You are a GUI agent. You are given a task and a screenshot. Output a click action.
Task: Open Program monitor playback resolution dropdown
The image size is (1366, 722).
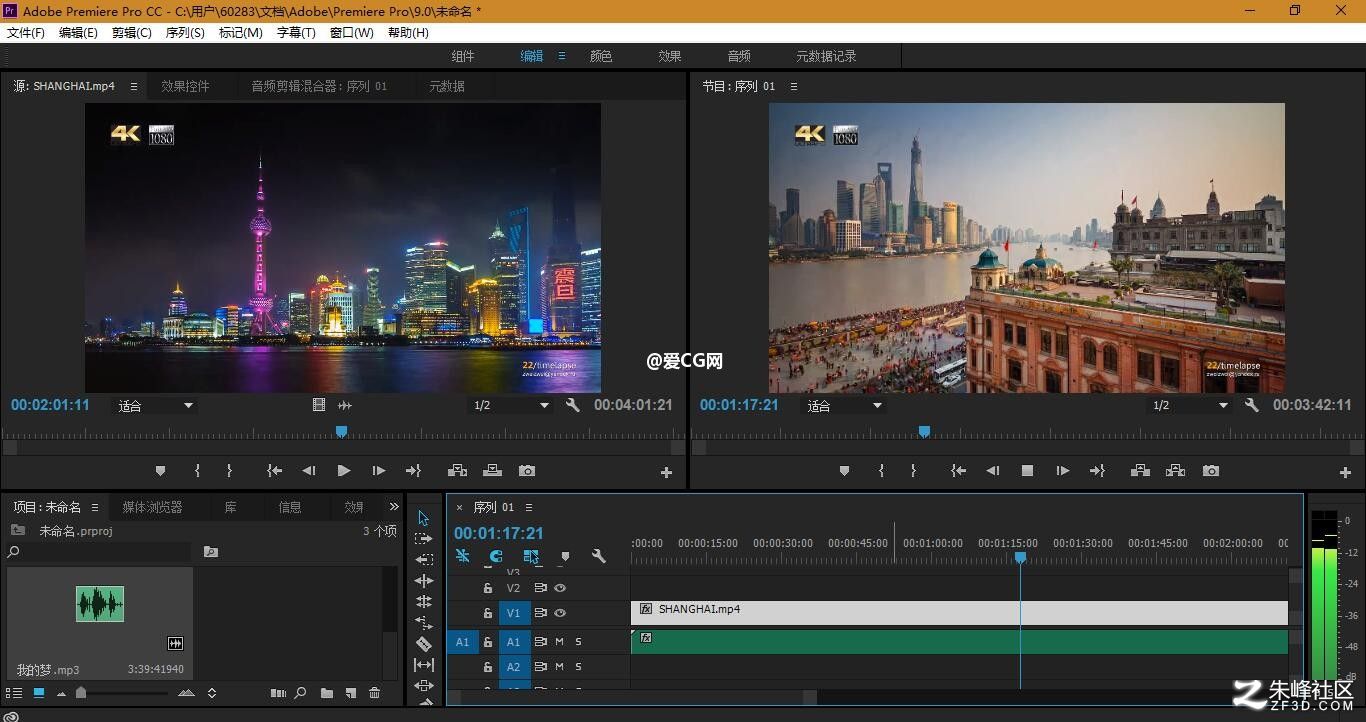[x=1189, y=406]
